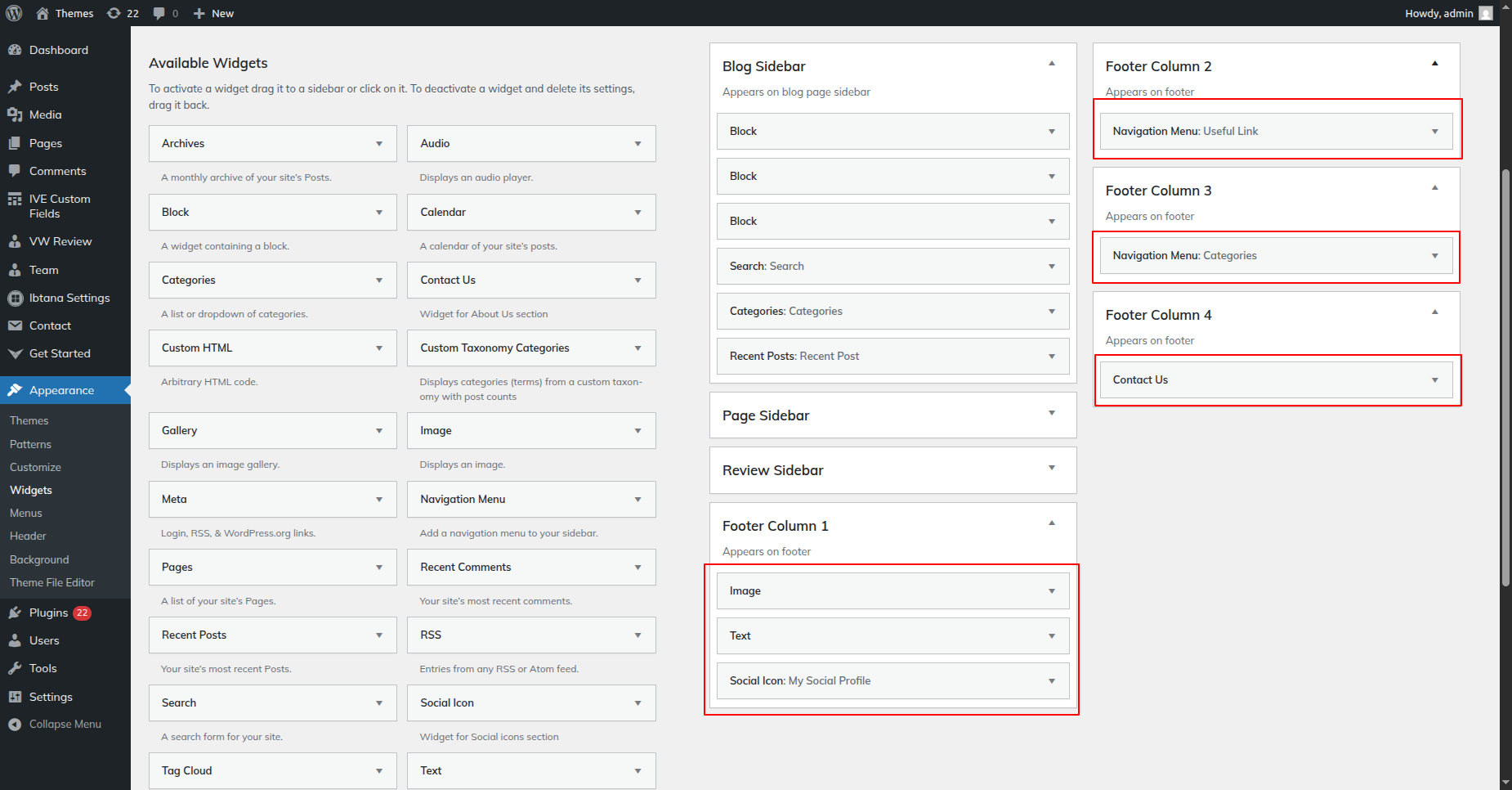Click the Settings icon in sidebar
The width and height of the screenshot is (1512, 790).
[x=15, y=697]
